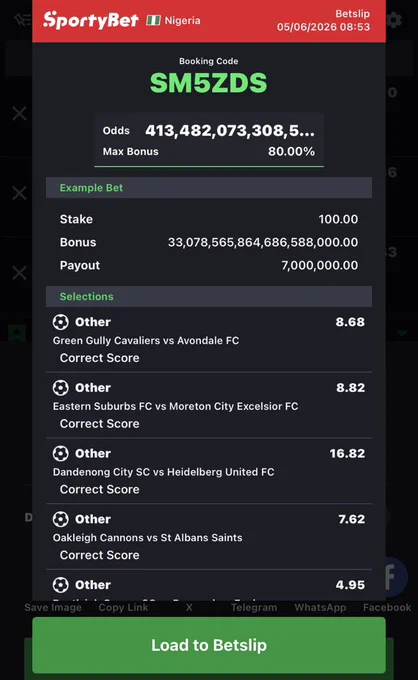Open the Selections section header
This screenshot has height=680, width=418.
(209, 297)
